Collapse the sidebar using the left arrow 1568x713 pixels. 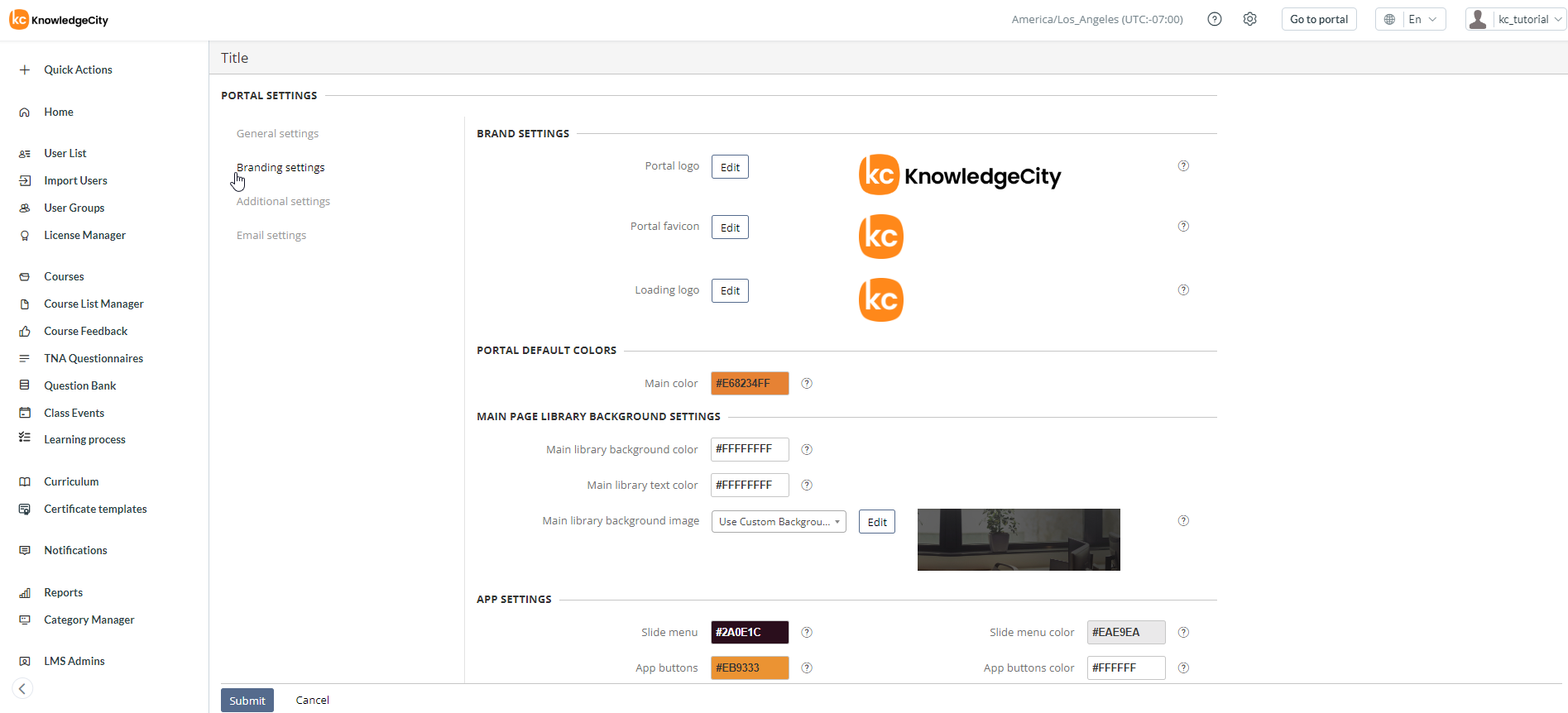coord(22,688)
